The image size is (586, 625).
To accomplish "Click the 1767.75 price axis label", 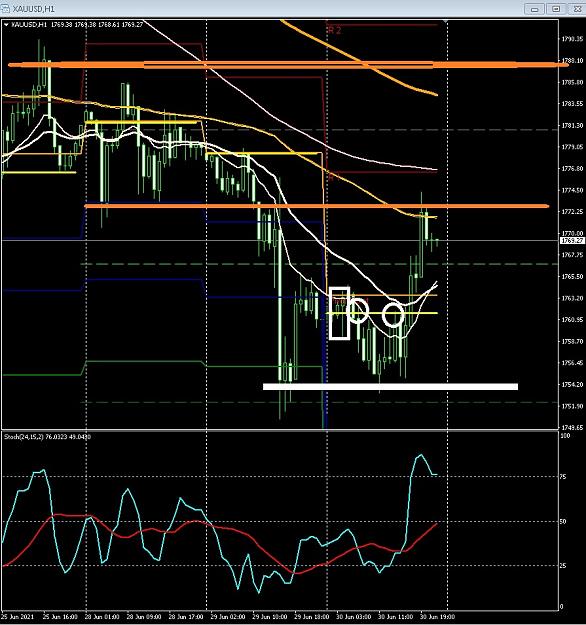I will click(x=572, y=255).
